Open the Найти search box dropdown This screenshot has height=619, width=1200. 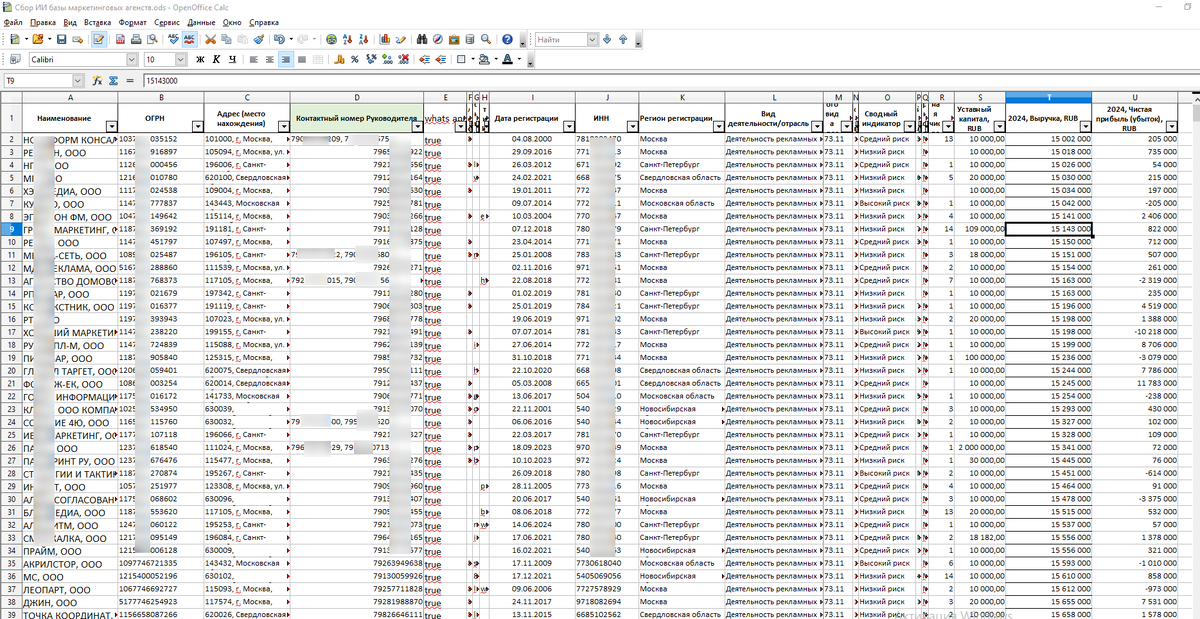(x=592, y=39)
